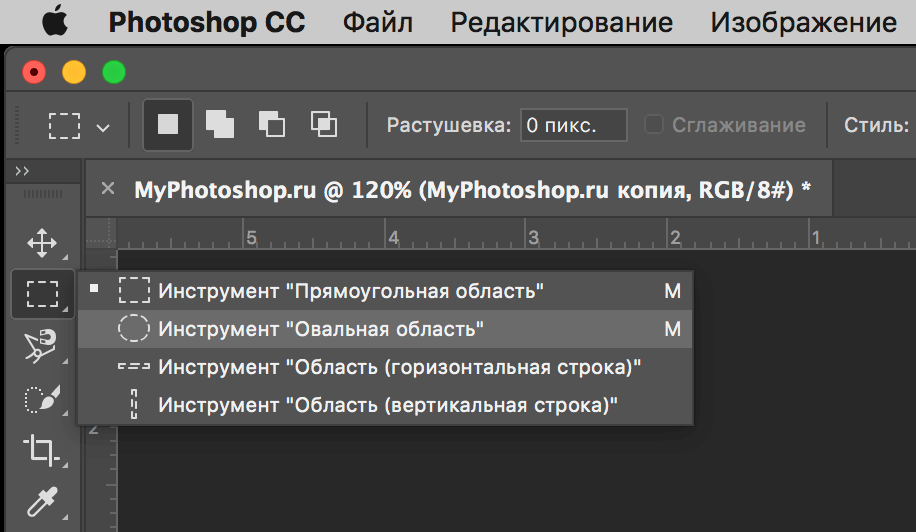
Task: Select the Rectangular Marquee tool in toolbar
Action: [41, 294]
